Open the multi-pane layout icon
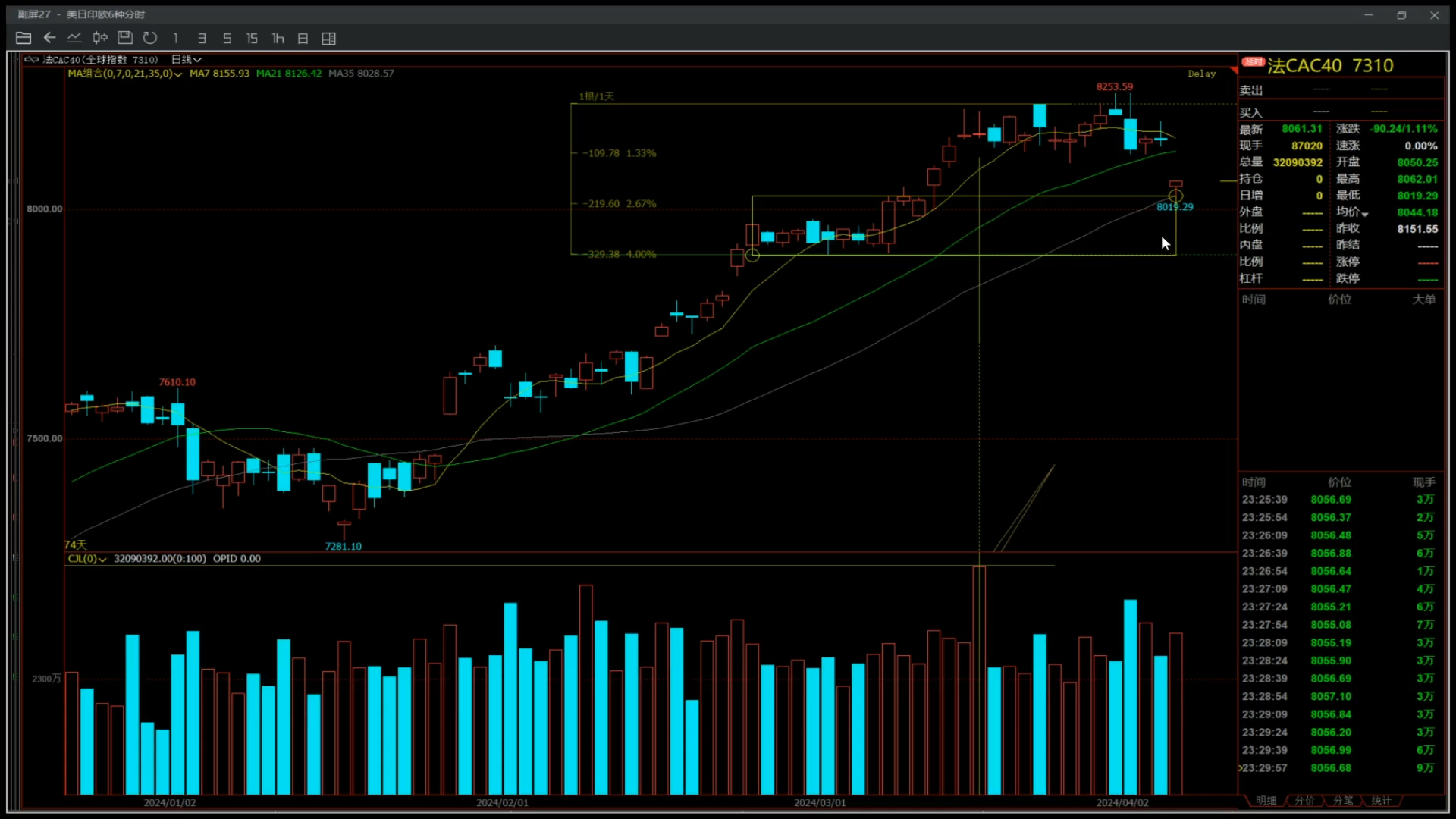This screenshot has width=1456, height=819. coord(328,38)
